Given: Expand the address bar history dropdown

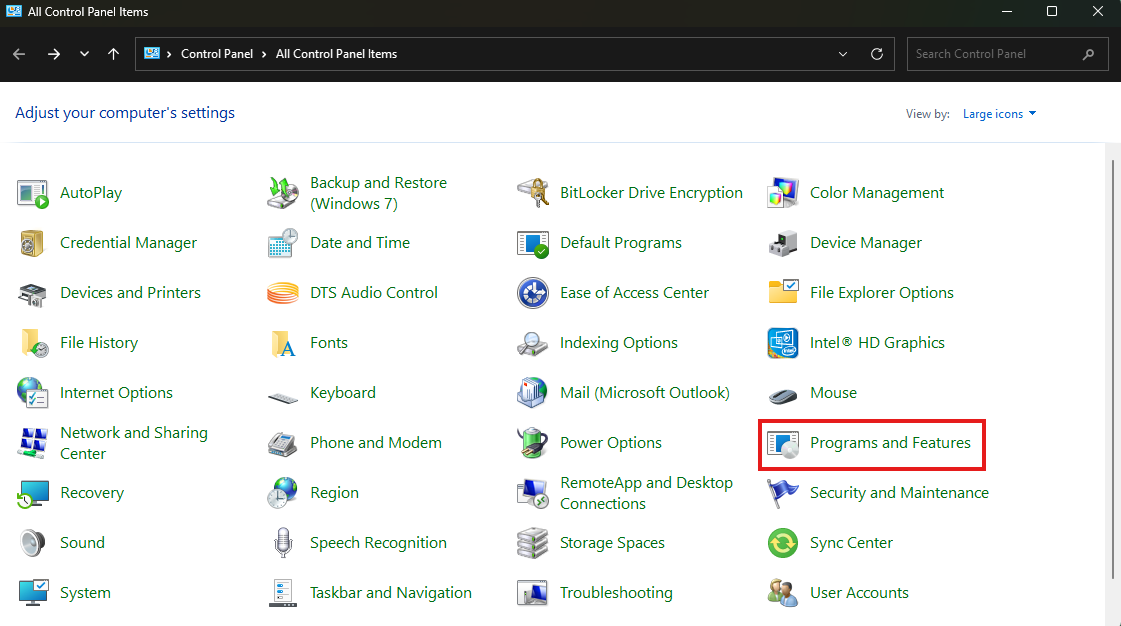Looking at the screenshot, I should tap(843, 54).
